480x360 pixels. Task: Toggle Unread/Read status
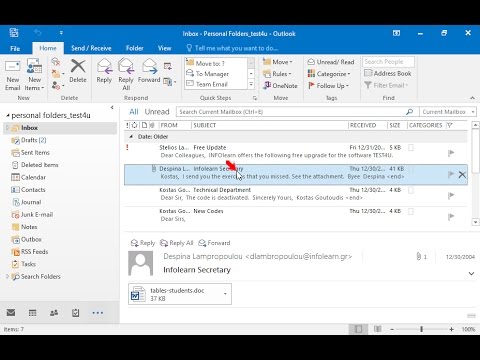coord(331,62)
